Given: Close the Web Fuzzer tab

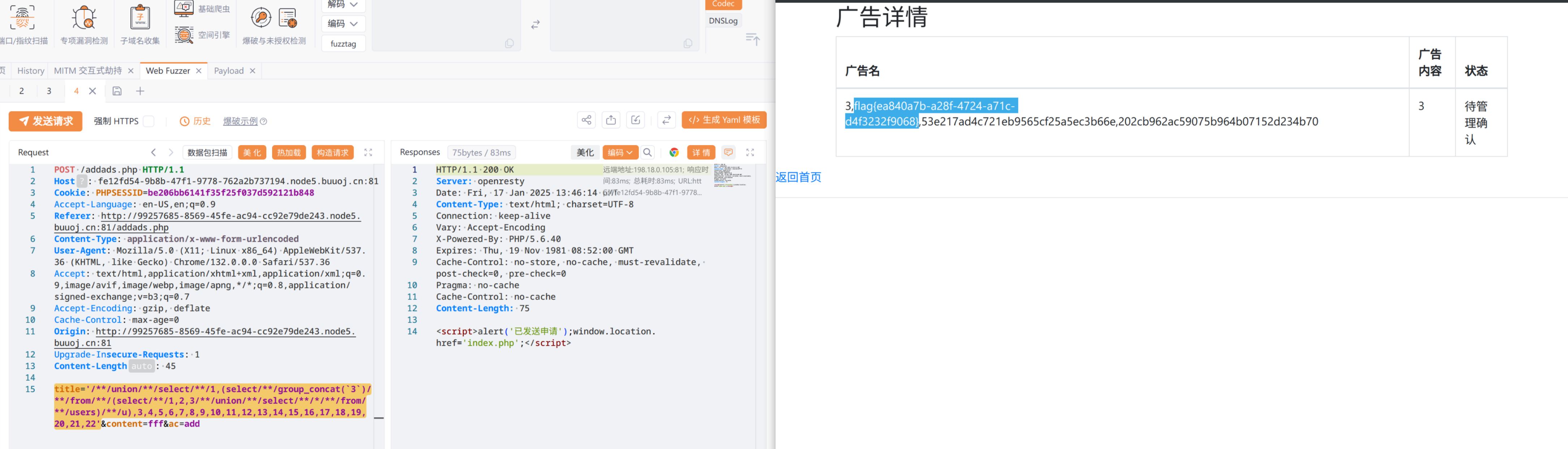Looking at the screenshot, I should [198, 71].
